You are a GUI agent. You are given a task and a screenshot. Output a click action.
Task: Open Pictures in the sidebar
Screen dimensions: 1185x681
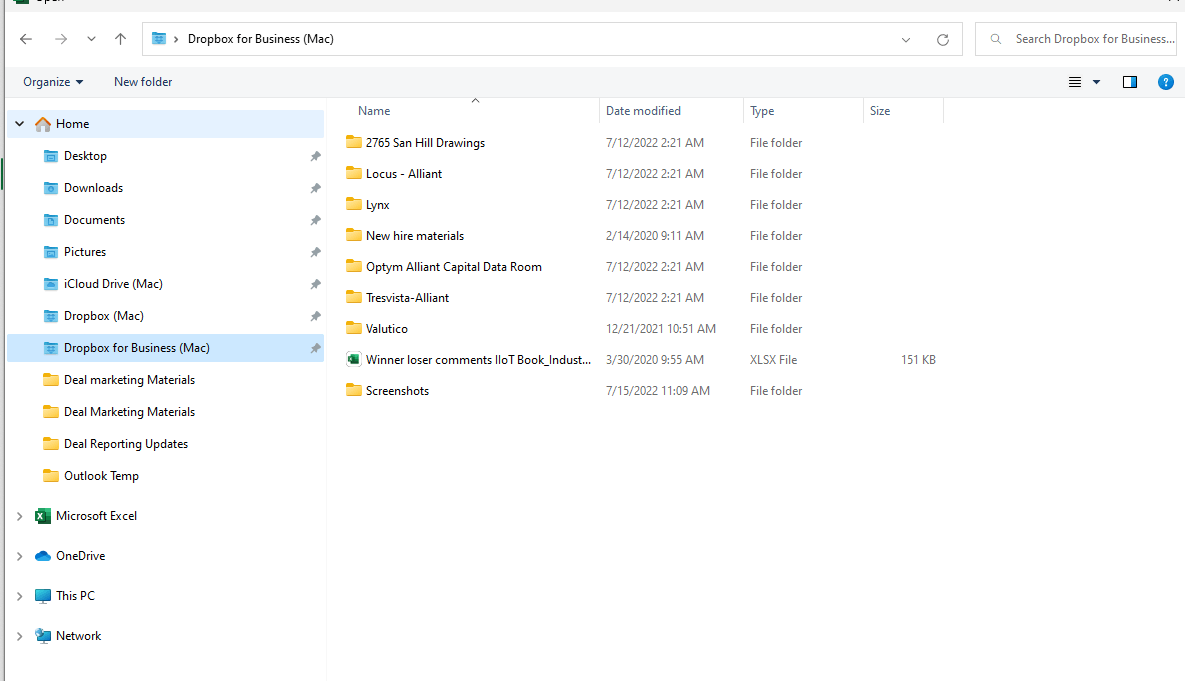coord(85,252)
